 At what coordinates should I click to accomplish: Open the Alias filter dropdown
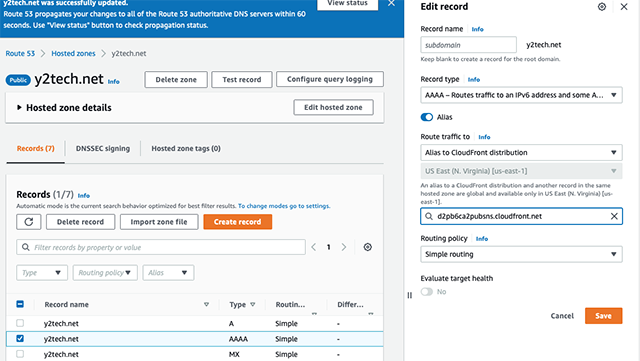pos(168,273)
